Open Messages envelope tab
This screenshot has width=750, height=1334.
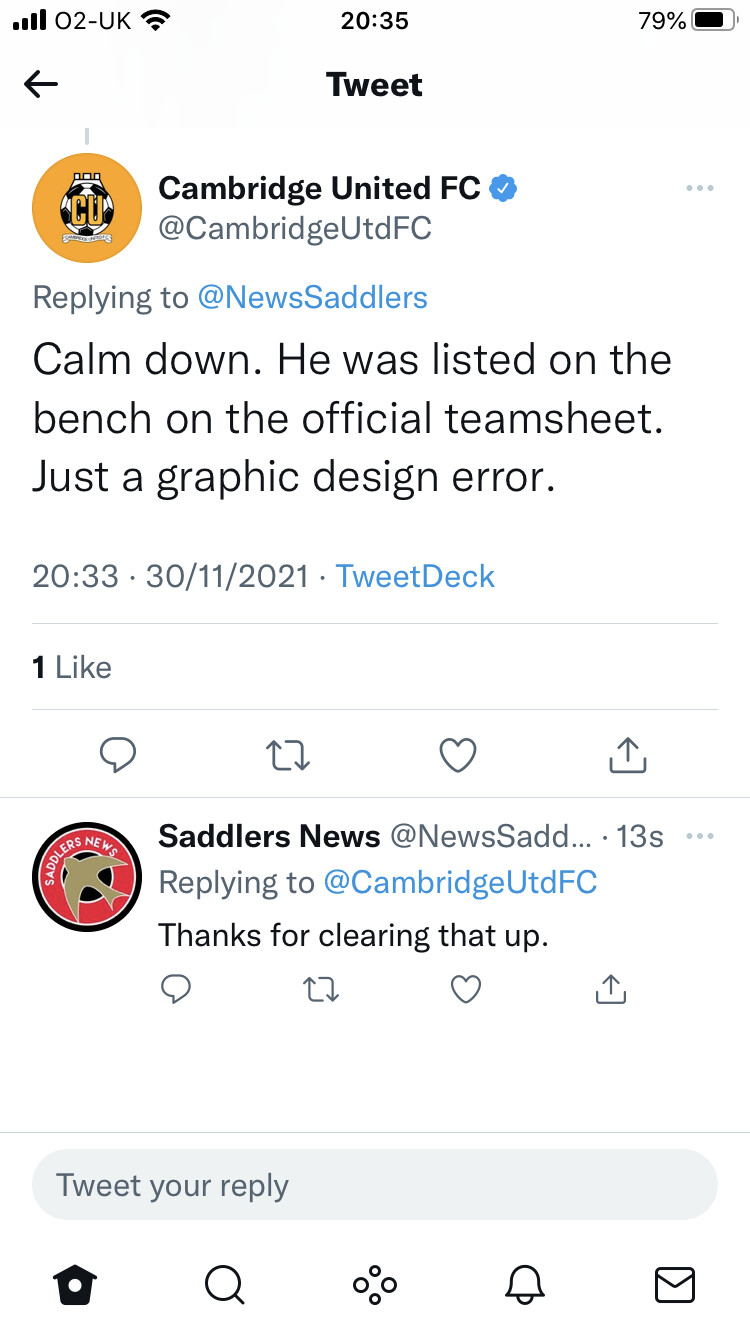pos(674,1283)
